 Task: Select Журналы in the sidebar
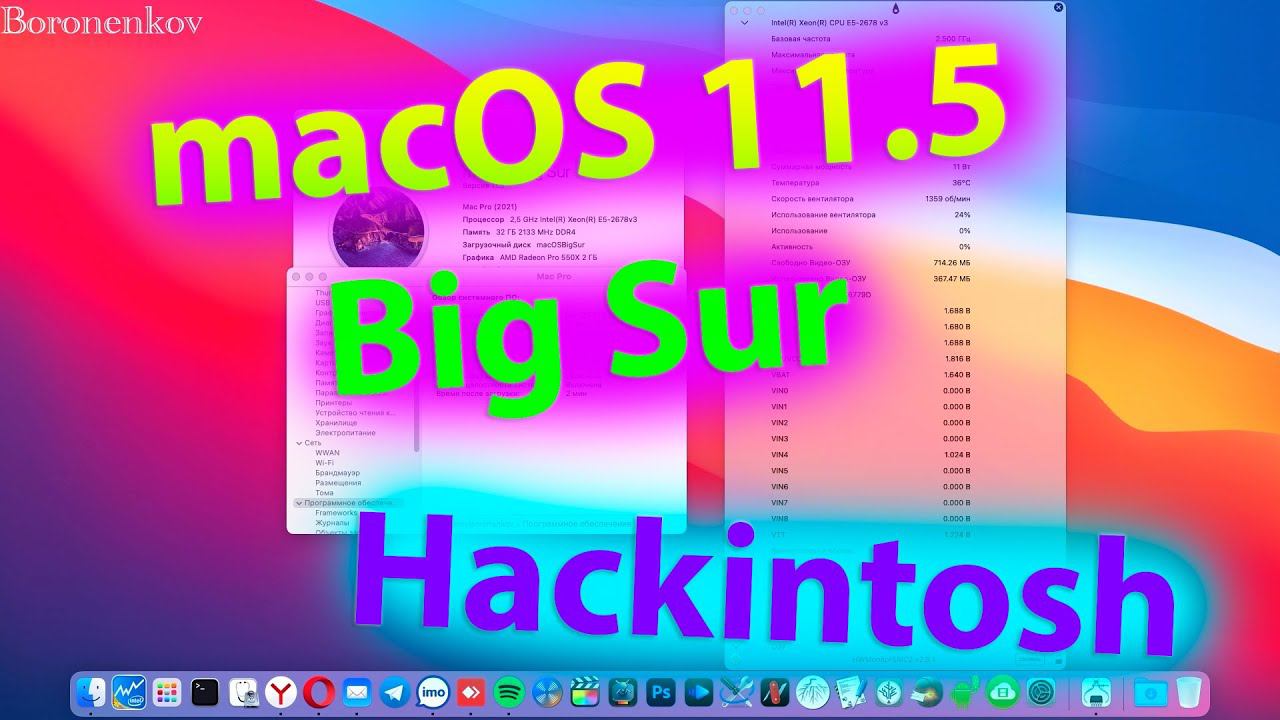[332, 523]
